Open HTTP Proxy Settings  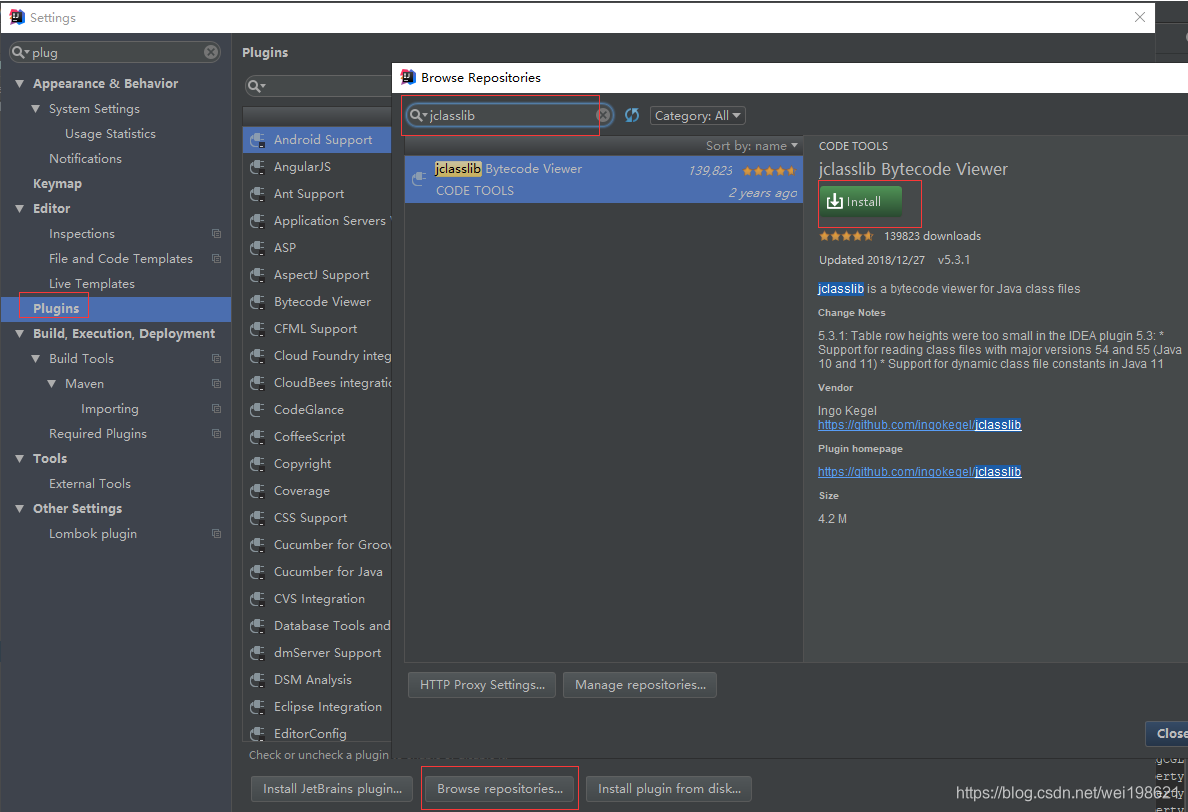482,685
